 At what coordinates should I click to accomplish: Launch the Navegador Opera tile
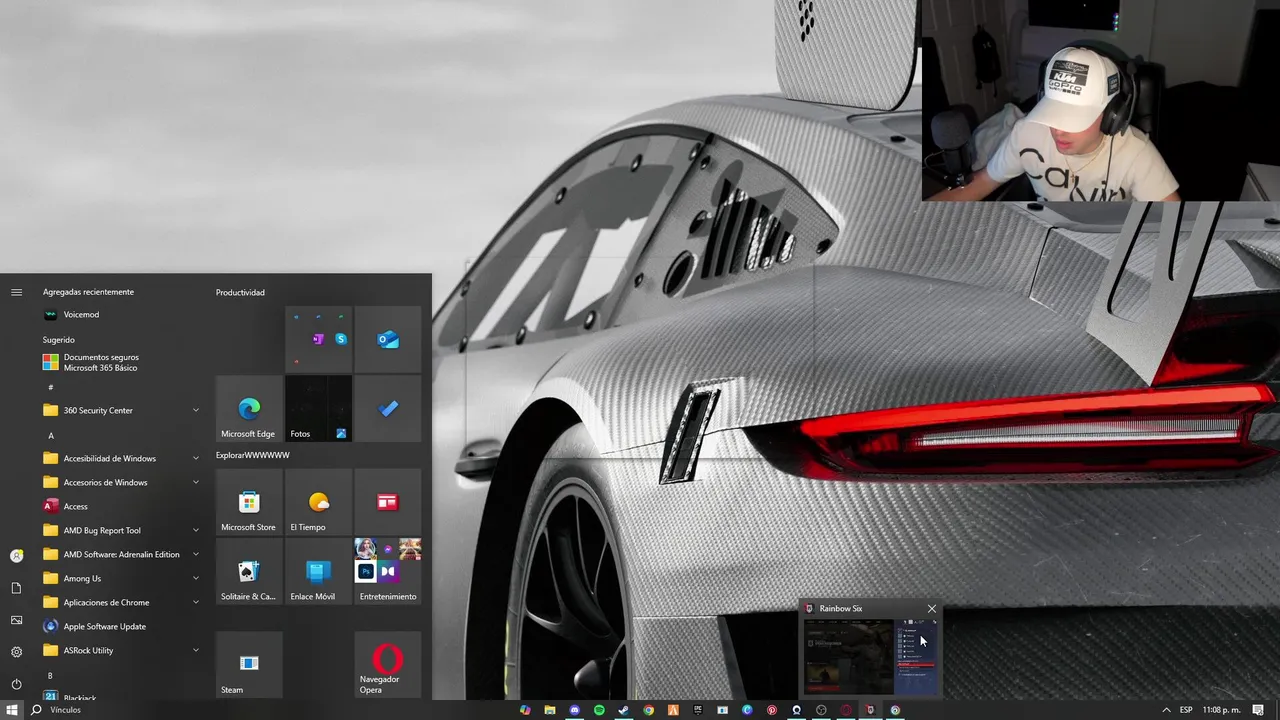point(388,664)
